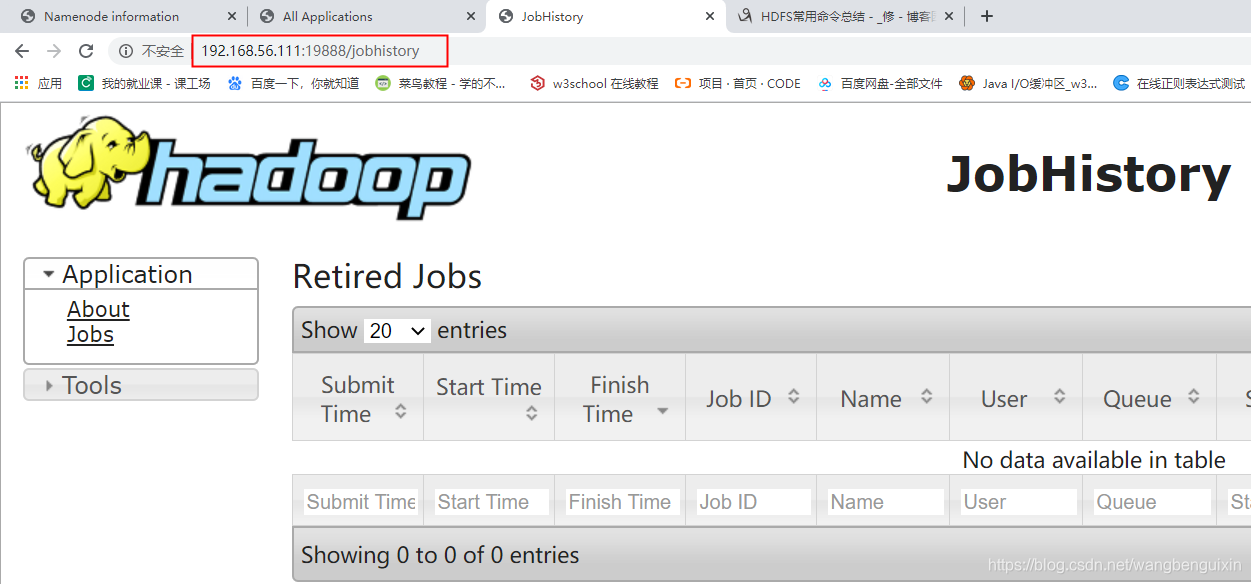Expand the Tools sidebar section
Image resolution: width=1251 pixels, height=584 pixels.
click(x=141, y=385)
